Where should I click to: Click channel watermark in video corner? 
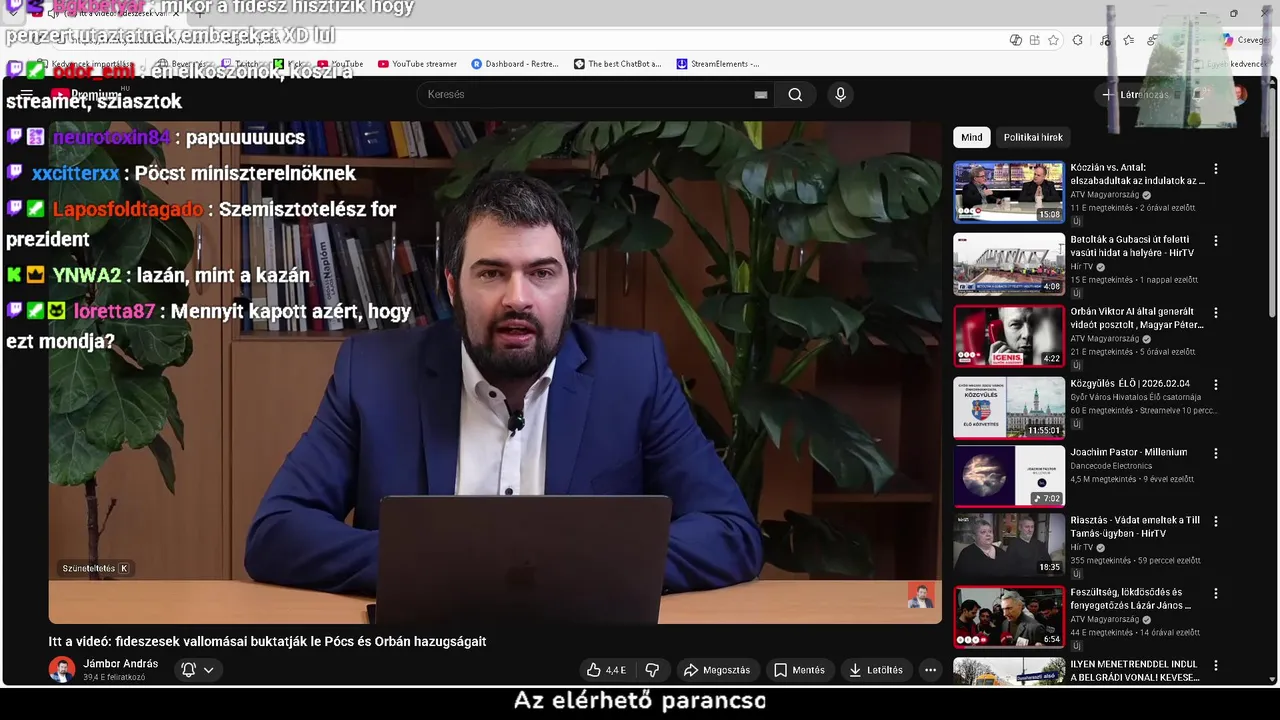pos(920,596)
